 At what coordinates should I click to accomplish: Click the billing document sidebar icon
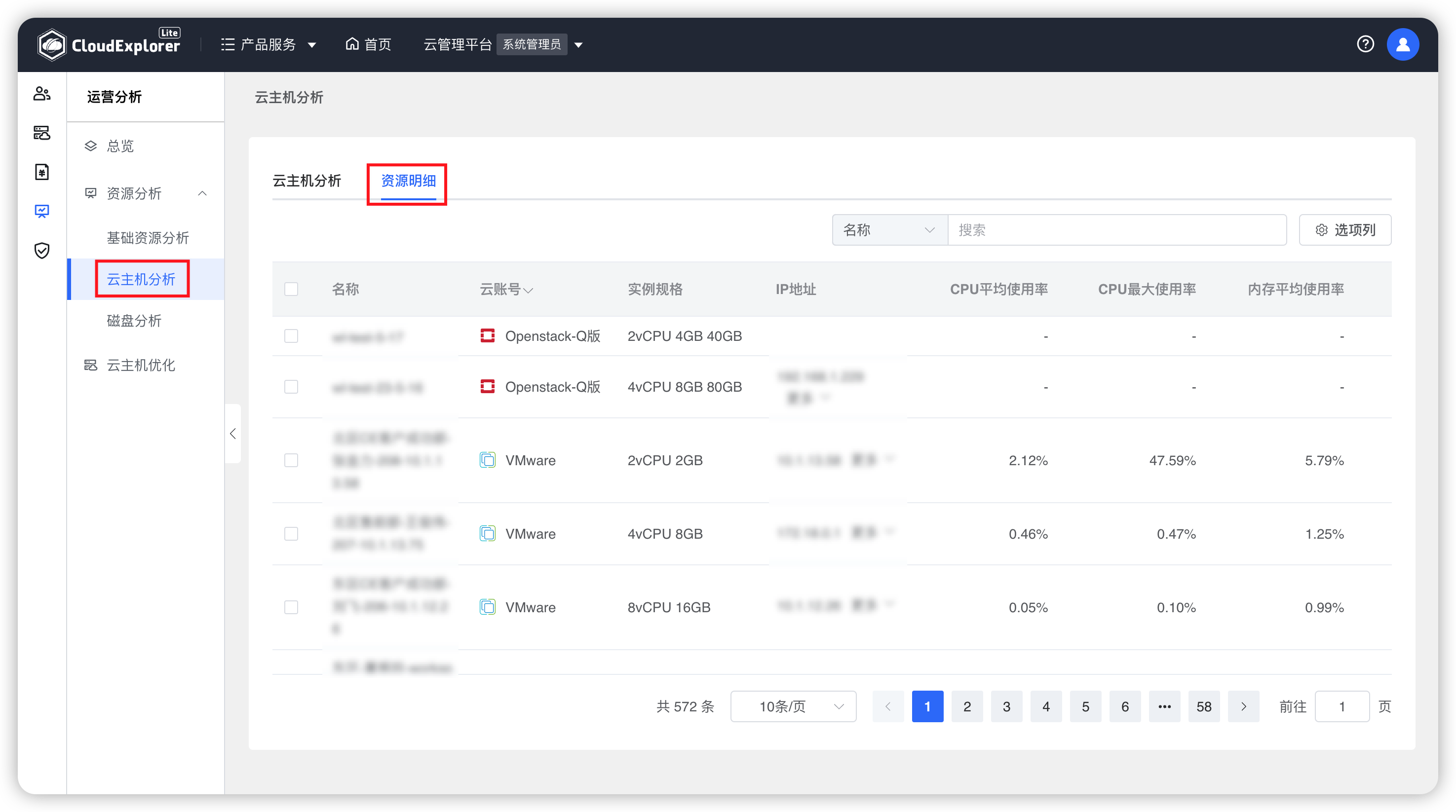point(42,172)
